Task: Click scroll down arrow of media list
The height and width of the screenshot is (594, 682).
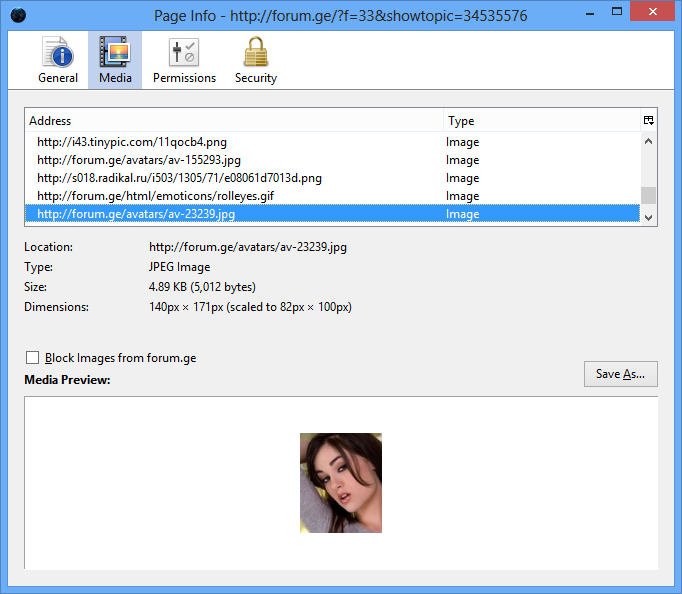Action: coord(649,217)
